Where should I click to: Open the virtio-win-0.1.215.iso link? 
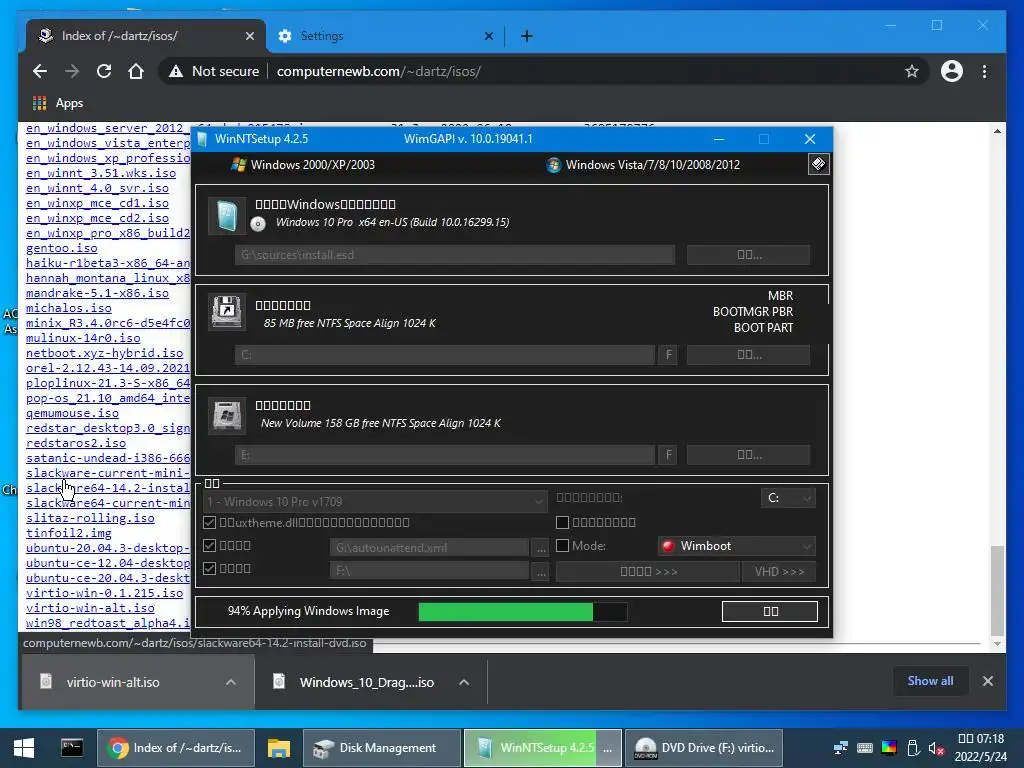(x=104, y=593)
